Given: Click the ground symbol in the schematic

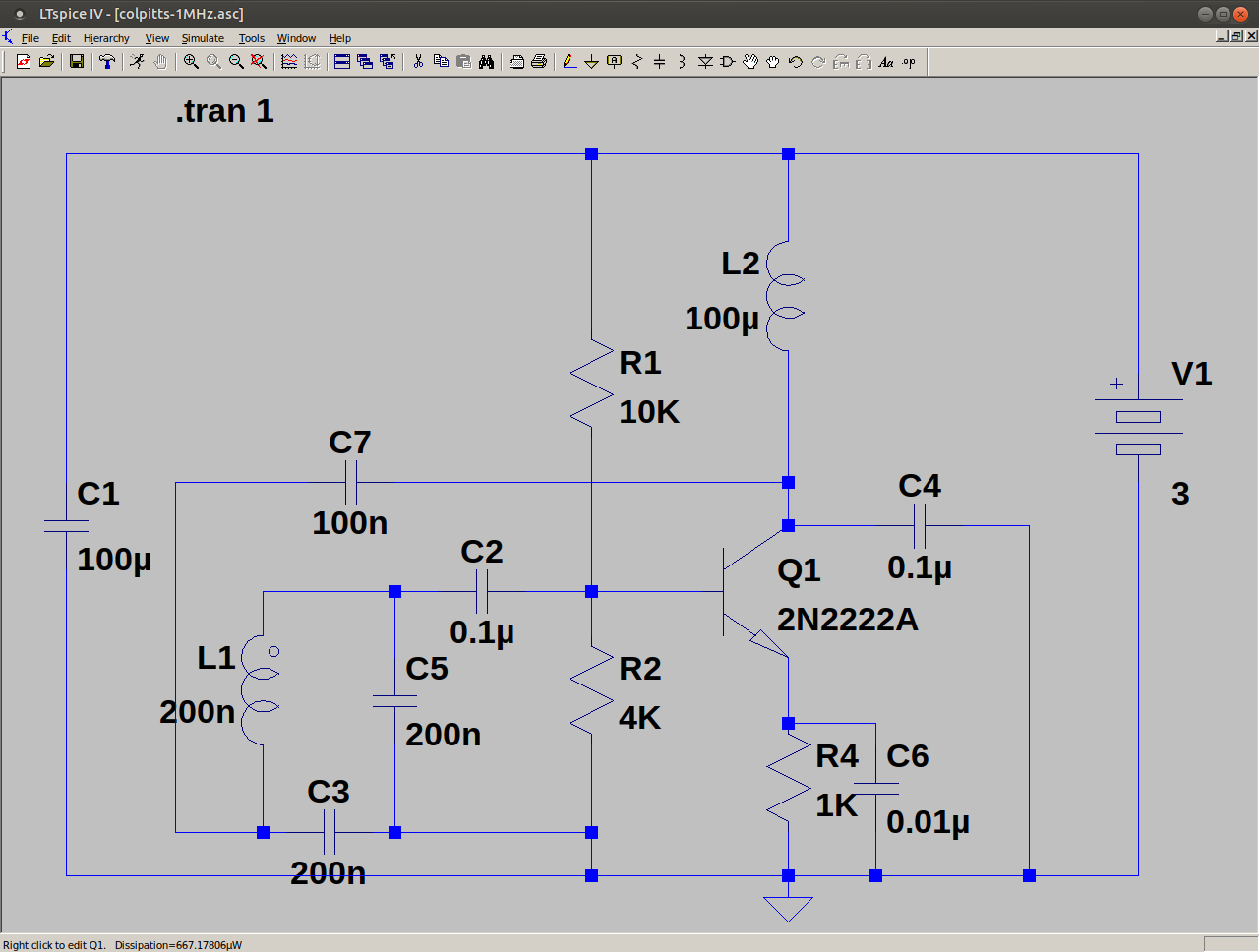Looking at the screenshot, I should point(788,908).
